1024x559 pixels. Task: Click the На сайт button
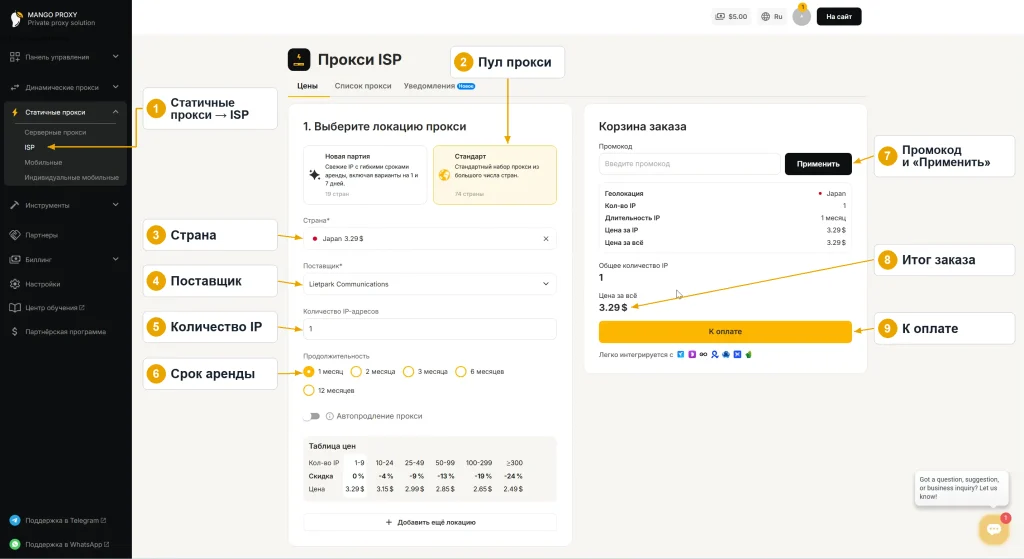tap(839, 16)
